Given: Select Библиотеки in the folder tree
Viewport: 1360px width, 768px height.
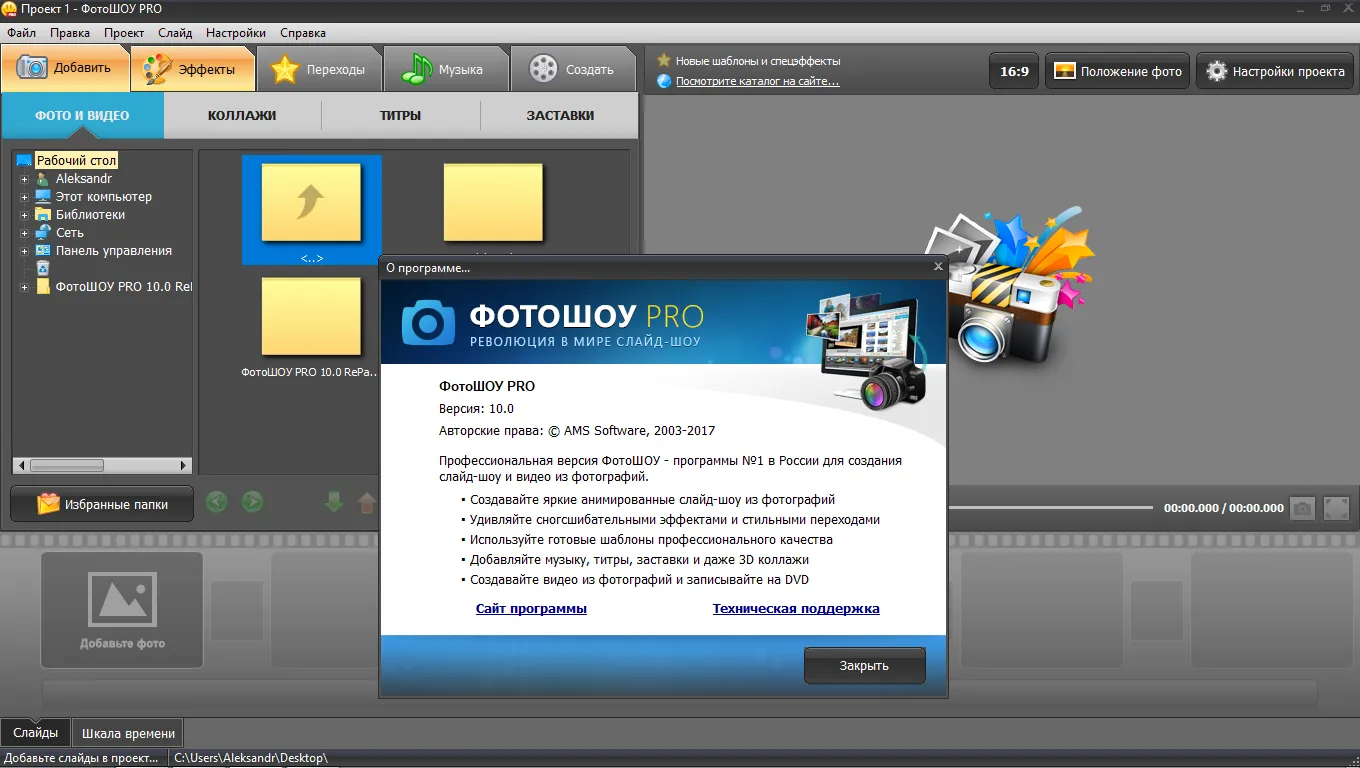Looking at the screenshot, I should click(x=90, y=215).
